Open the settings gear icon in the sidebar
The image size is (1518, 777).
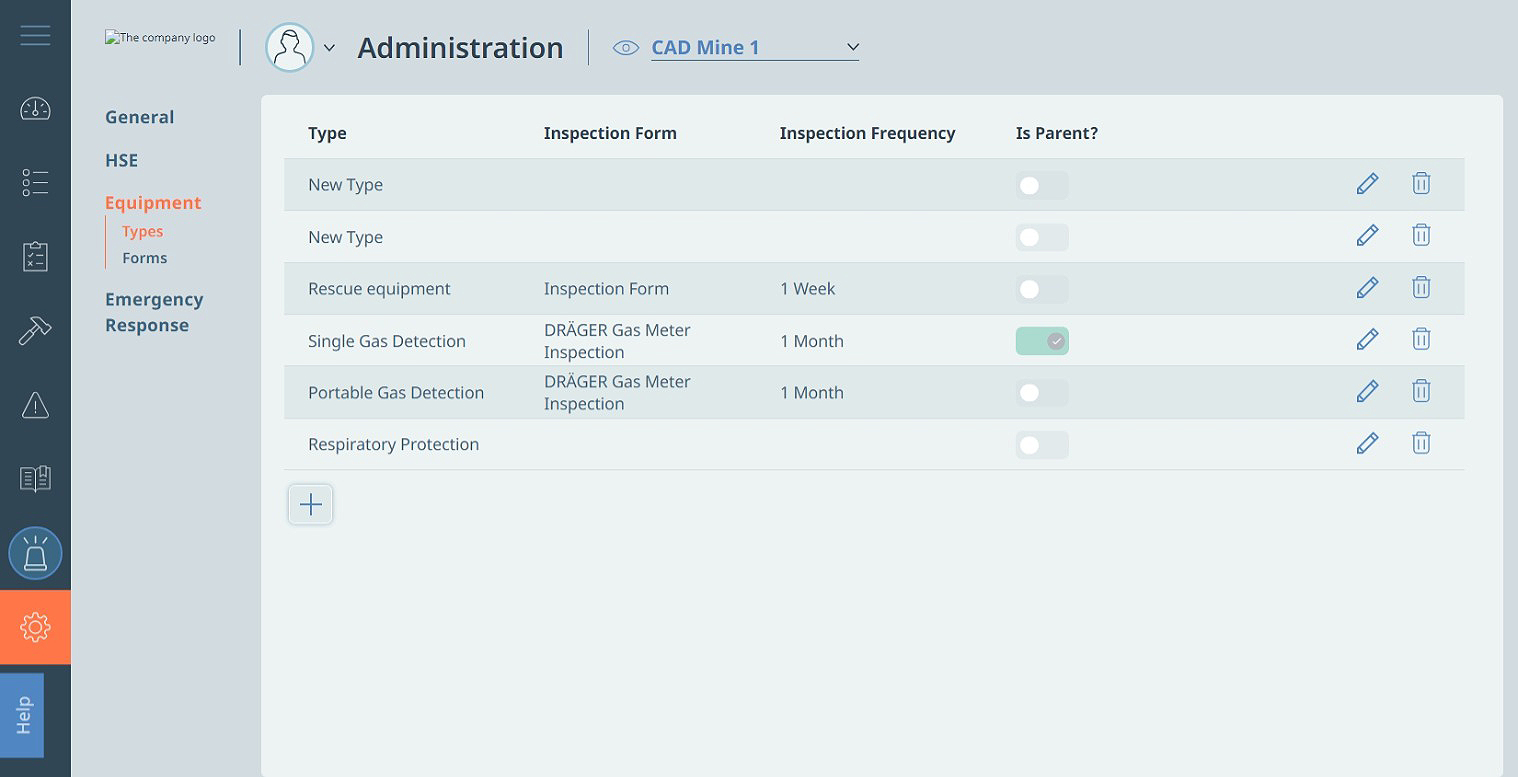coord(35,627)
